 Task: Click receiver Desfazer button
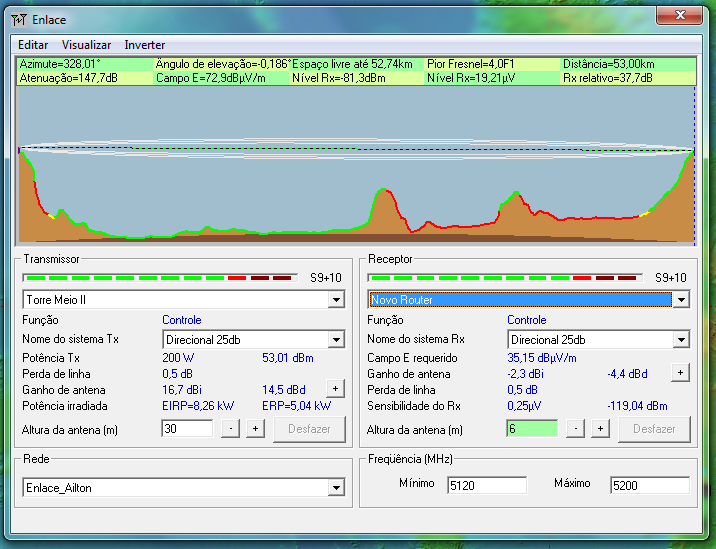[x=654, y=429]
